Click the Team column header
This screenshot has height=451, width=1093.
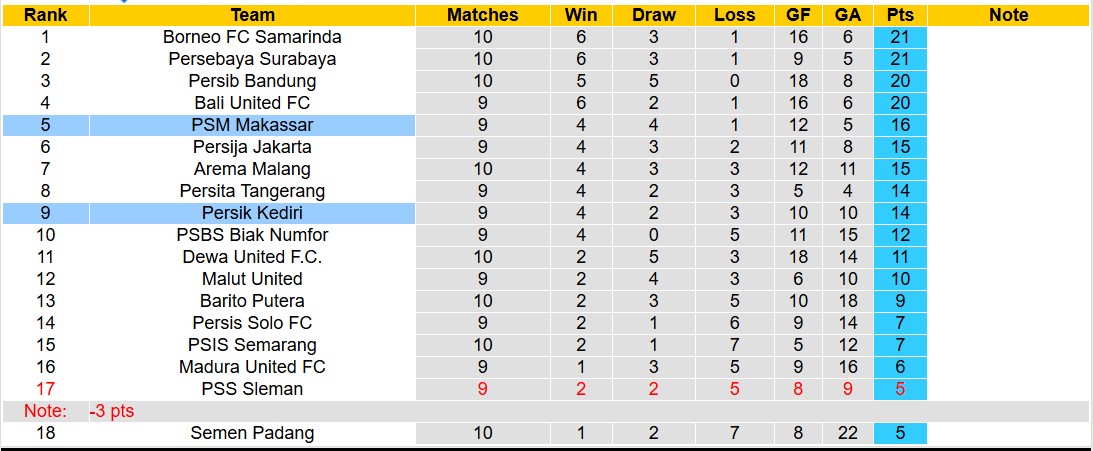pyautogui.click(x=252, y=15)
